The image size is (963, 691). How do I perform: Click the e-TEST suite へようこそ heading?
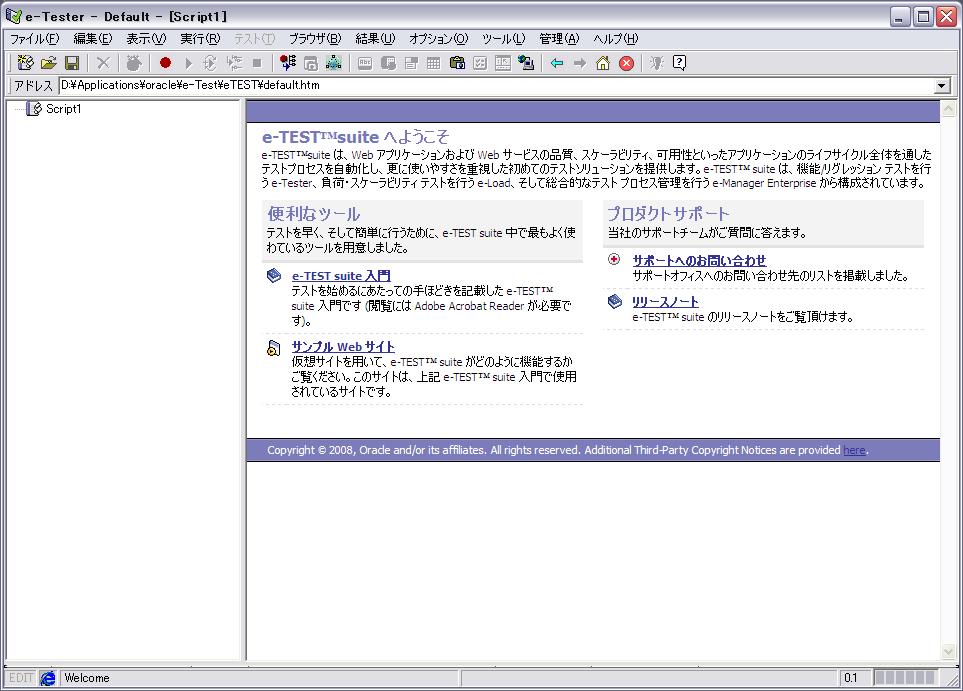[356, 136]
